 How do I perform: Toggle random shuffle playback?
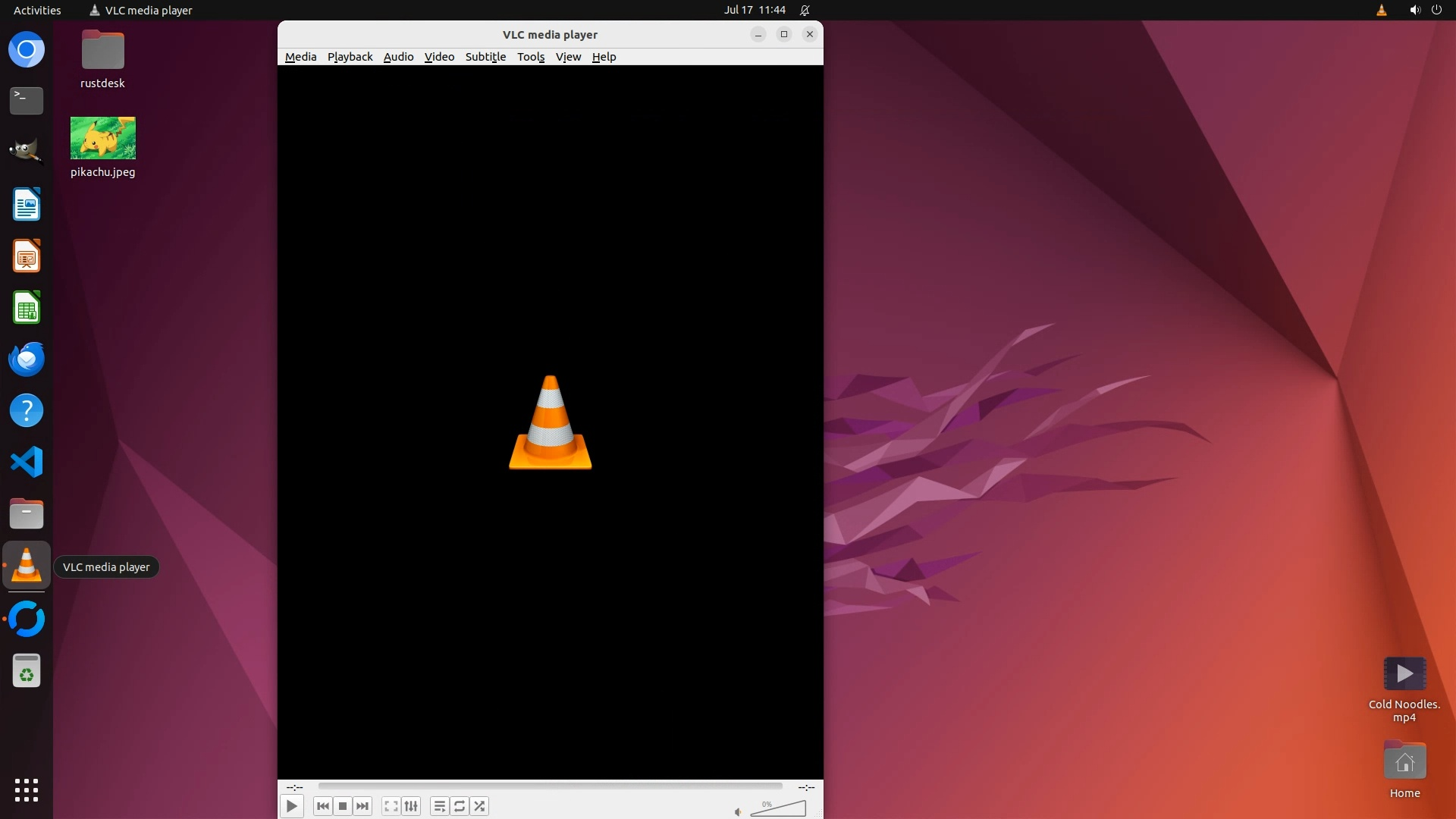click(479, 806)
